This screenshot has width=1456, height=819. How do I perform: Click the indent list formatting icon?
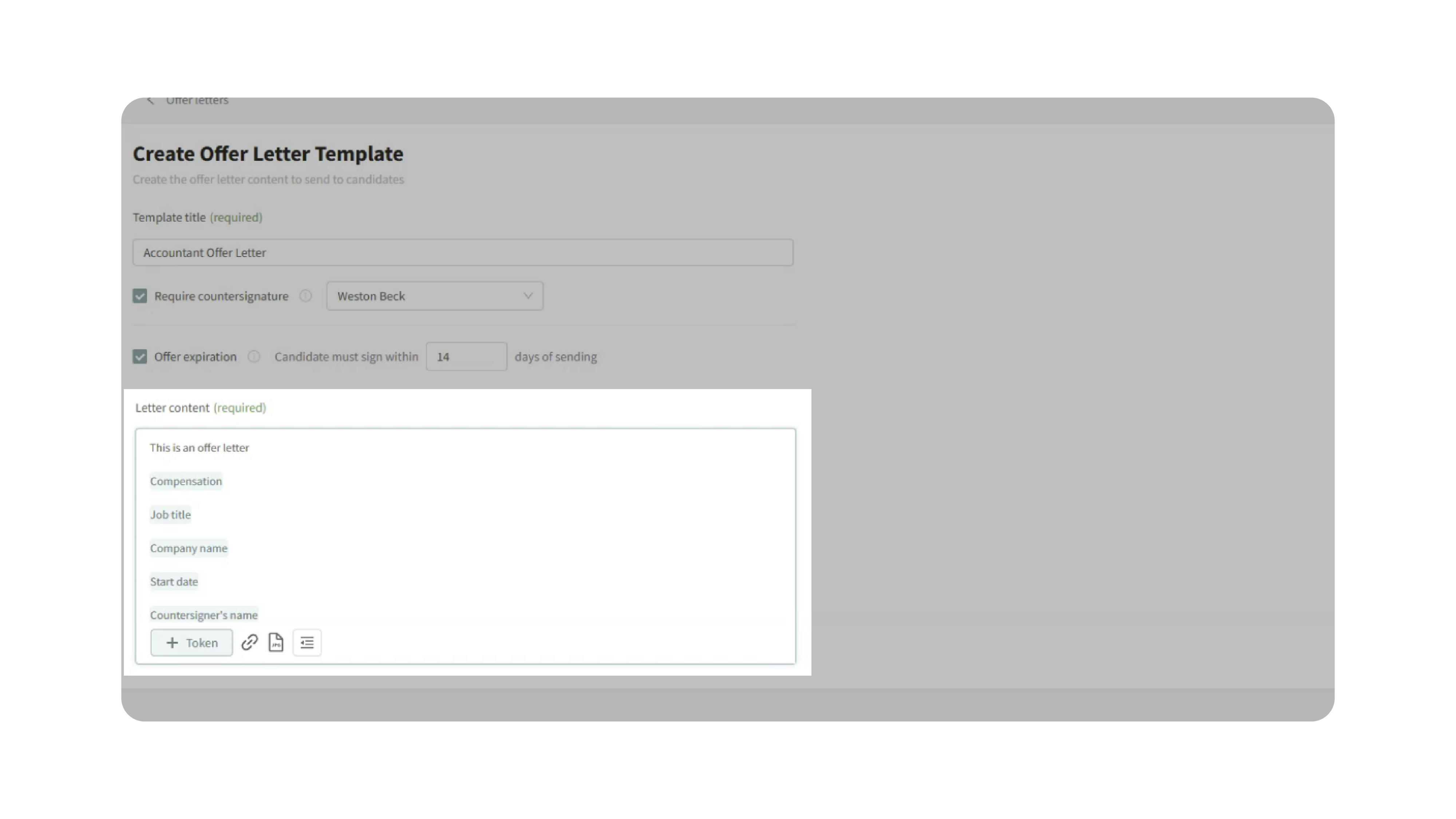307,643
